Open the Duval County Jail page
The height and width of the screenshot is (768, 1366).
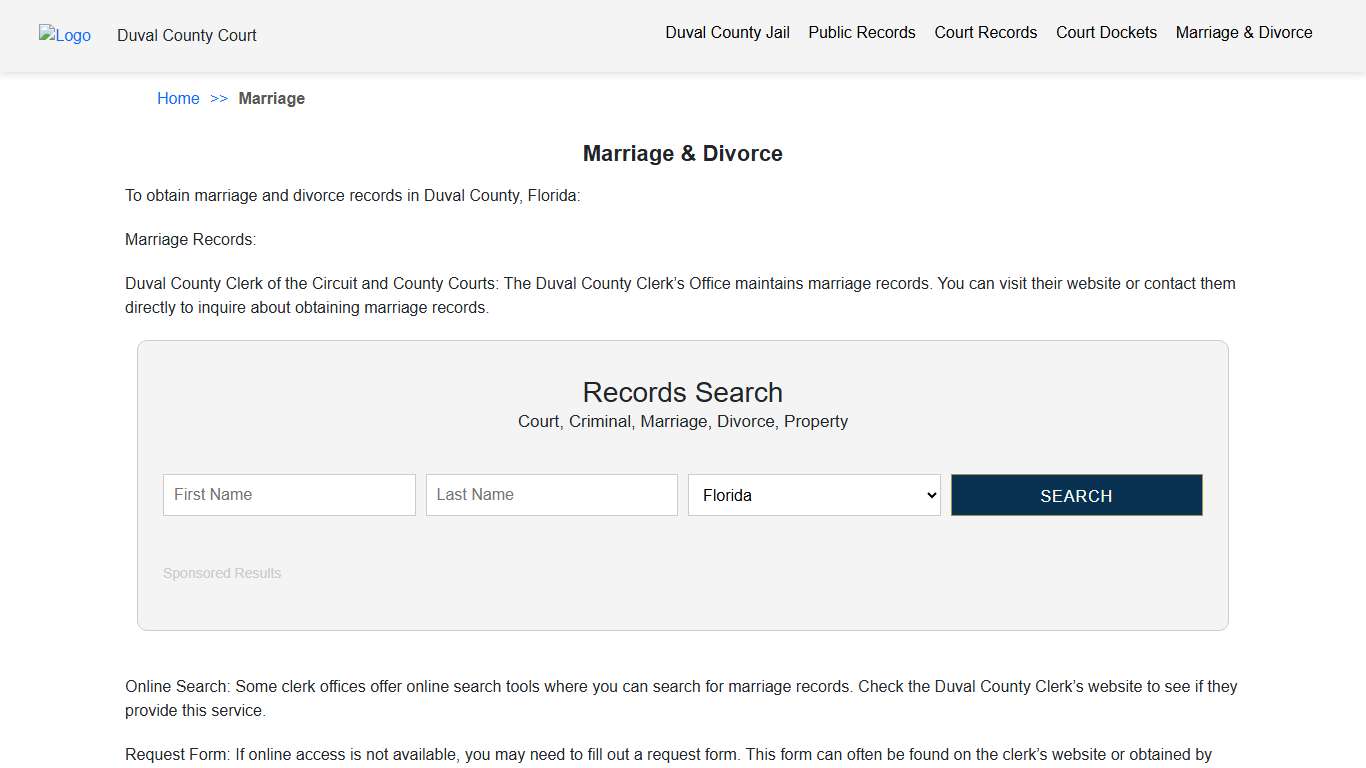tap(727, 32)
